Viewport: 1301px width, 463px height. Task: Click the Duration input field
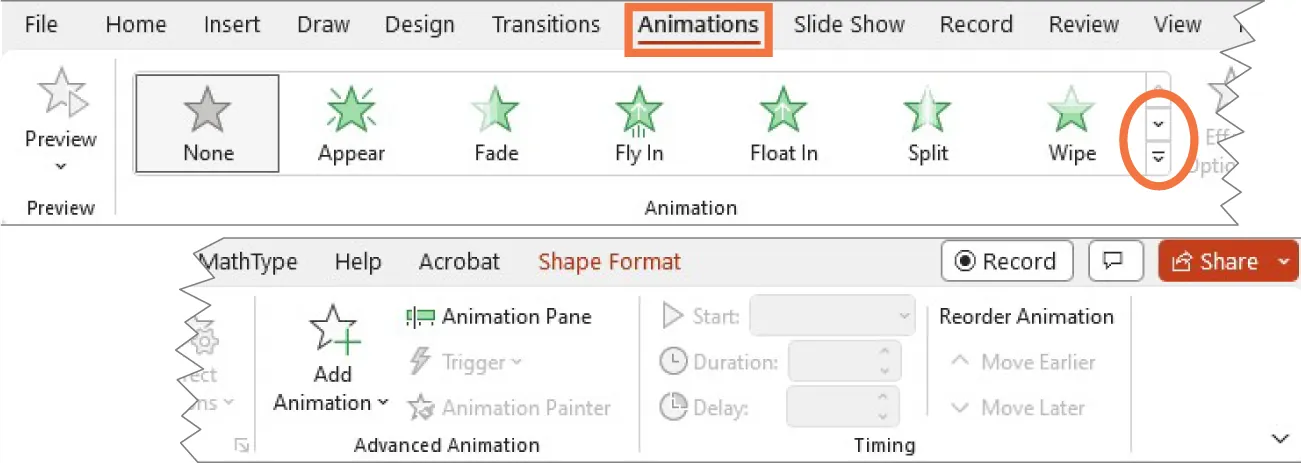(x=832, y=362)
